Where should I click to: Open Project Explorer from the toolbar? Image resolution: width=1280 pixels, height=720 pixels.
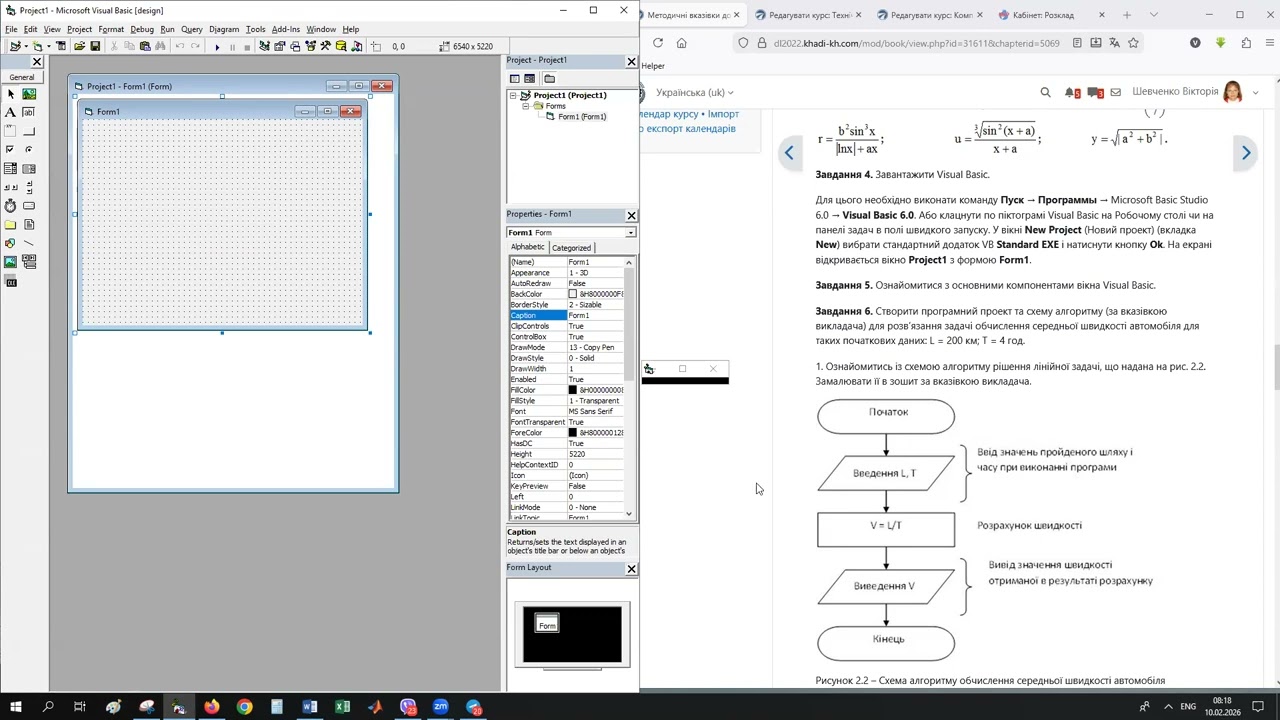264,46
